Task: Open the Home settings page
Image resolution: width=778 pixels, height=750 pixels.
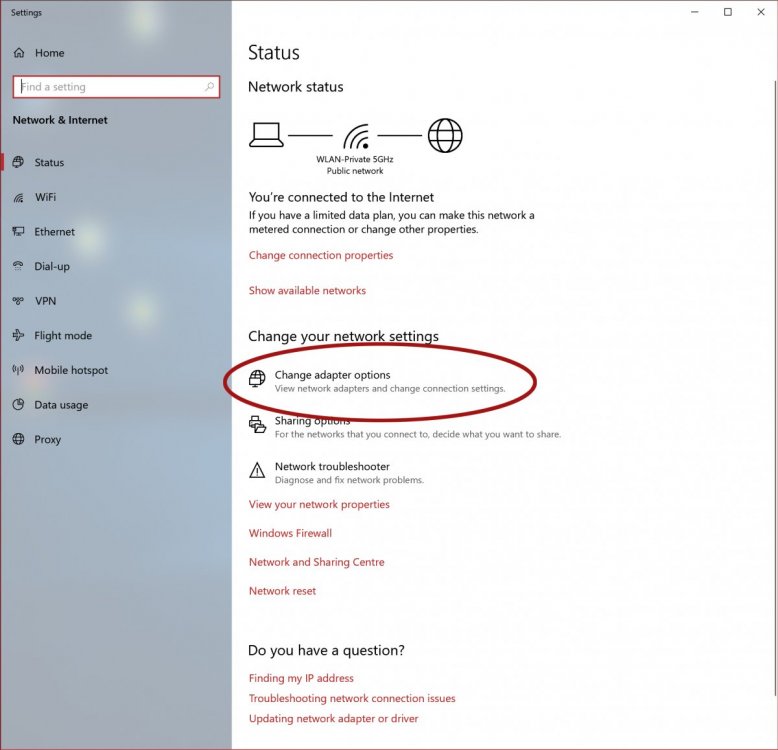Action: [x=49, y=53]
